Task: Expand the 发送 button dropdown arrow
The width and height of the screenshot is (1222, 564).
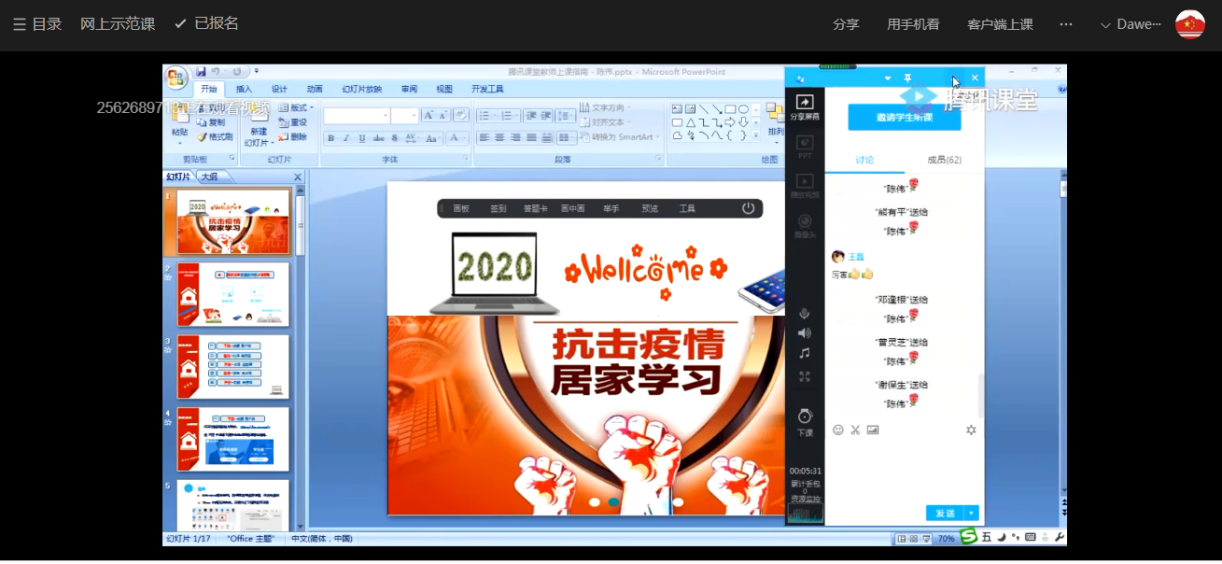Action: click(972, 513)
